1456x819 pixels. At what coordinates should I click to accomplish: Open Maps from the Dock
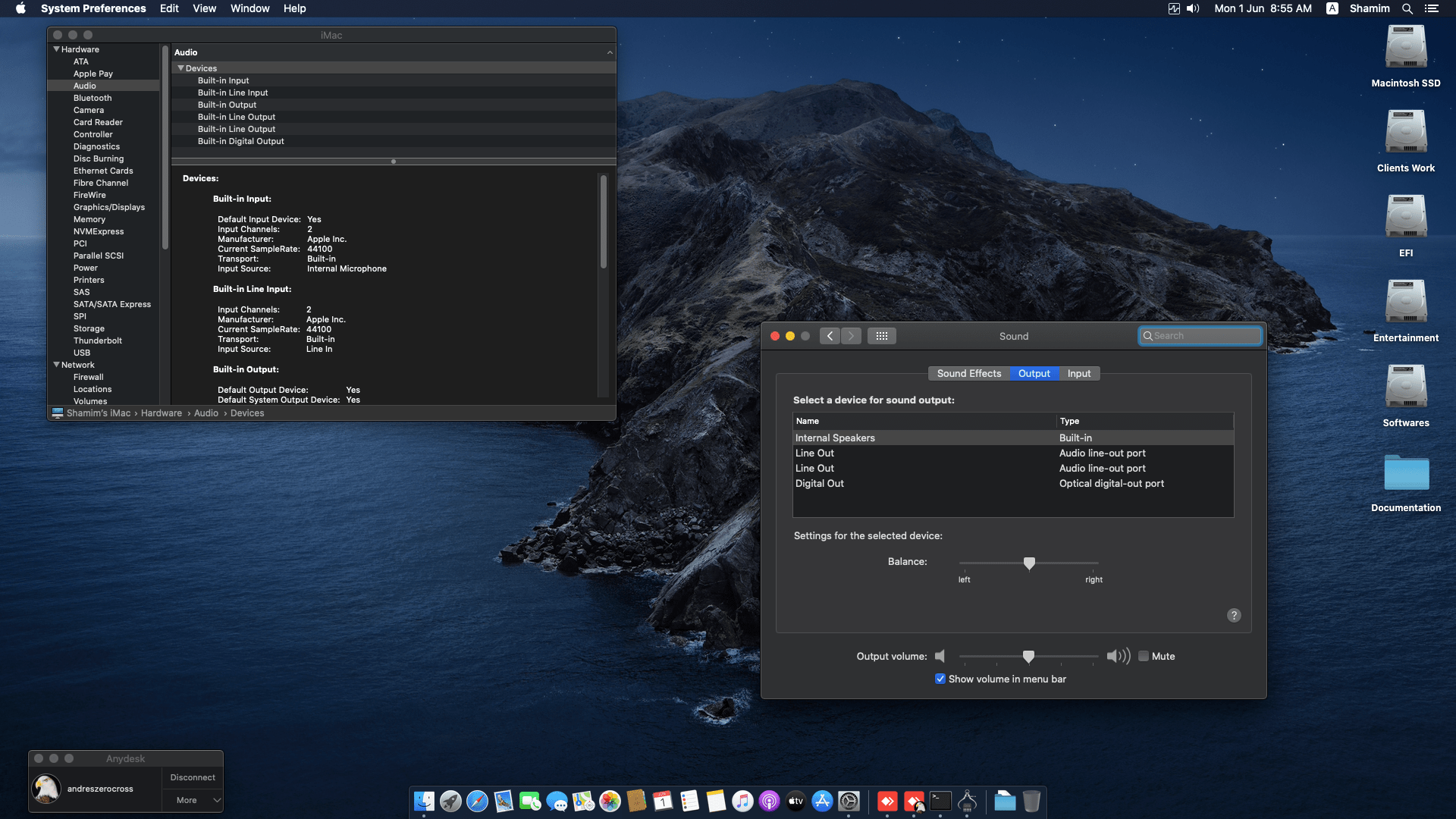point(583,801)
